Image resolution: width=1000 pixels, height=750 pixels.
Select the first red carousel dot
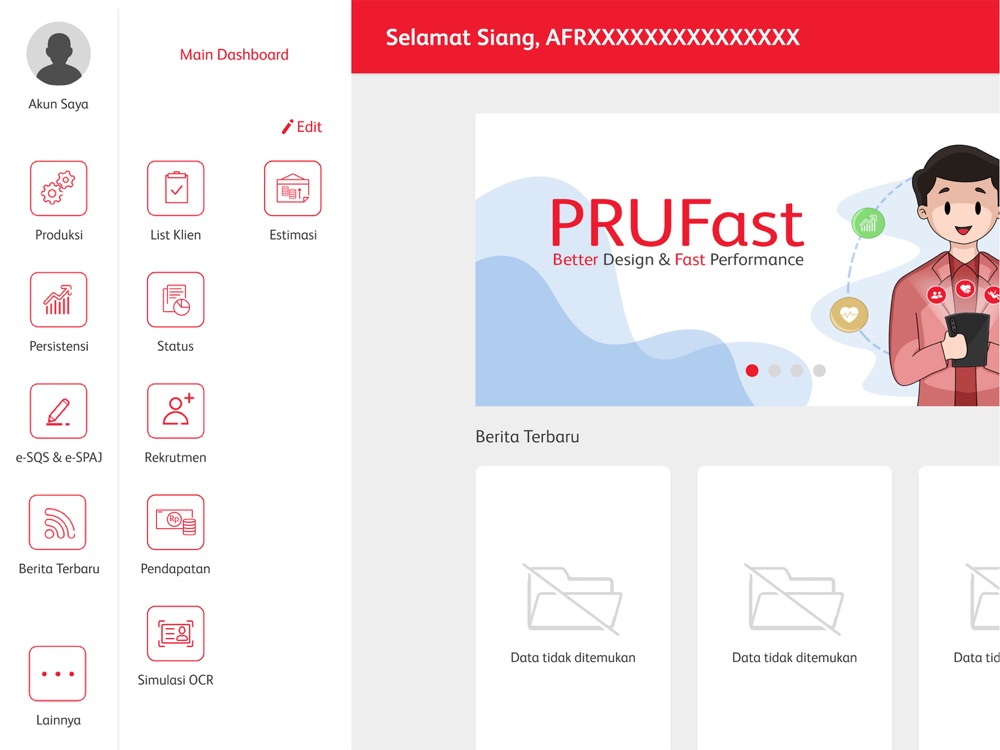coord(752,371)
